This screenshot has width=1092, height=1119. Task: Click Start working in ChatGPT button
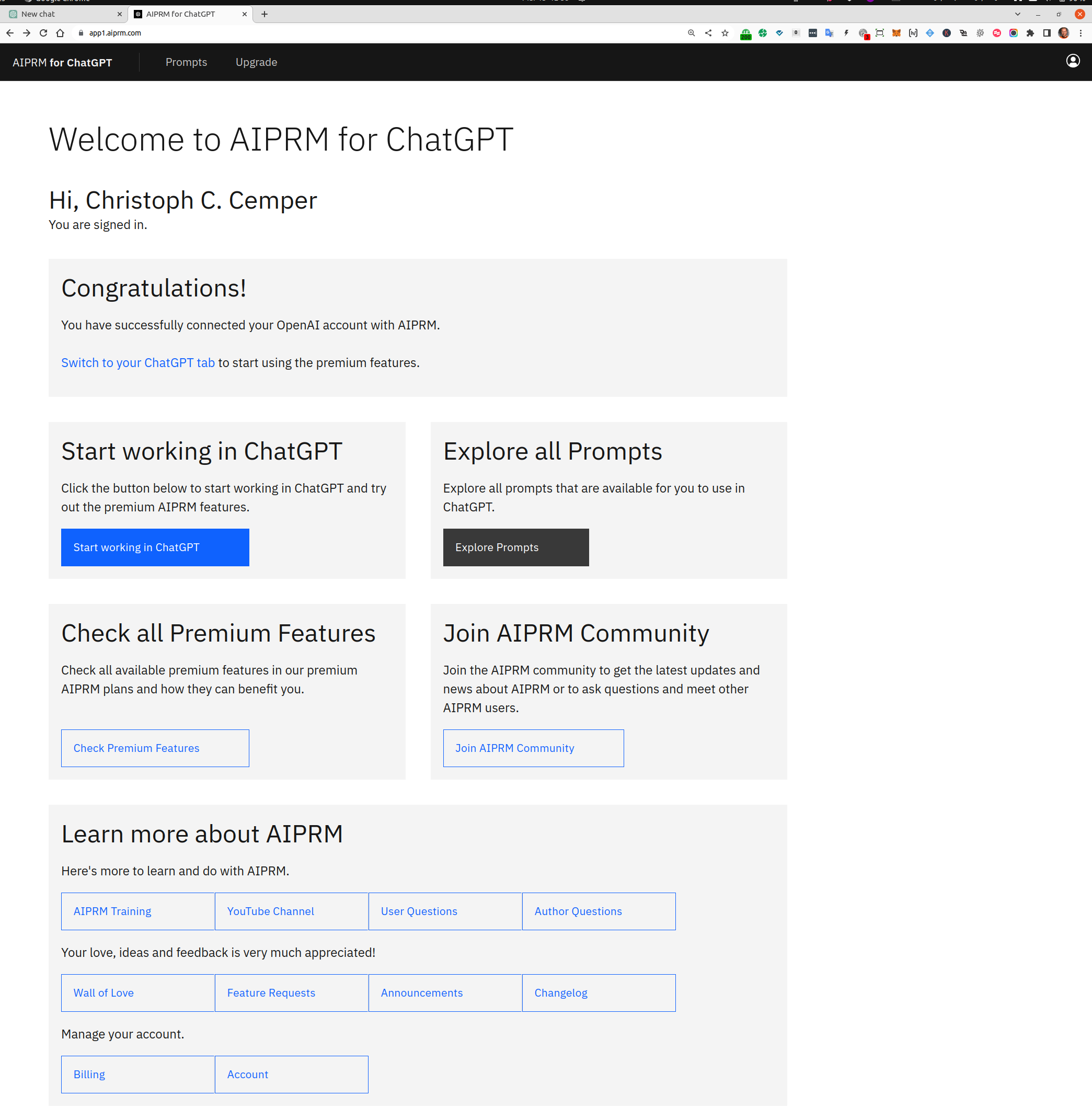tap(155, 547)
